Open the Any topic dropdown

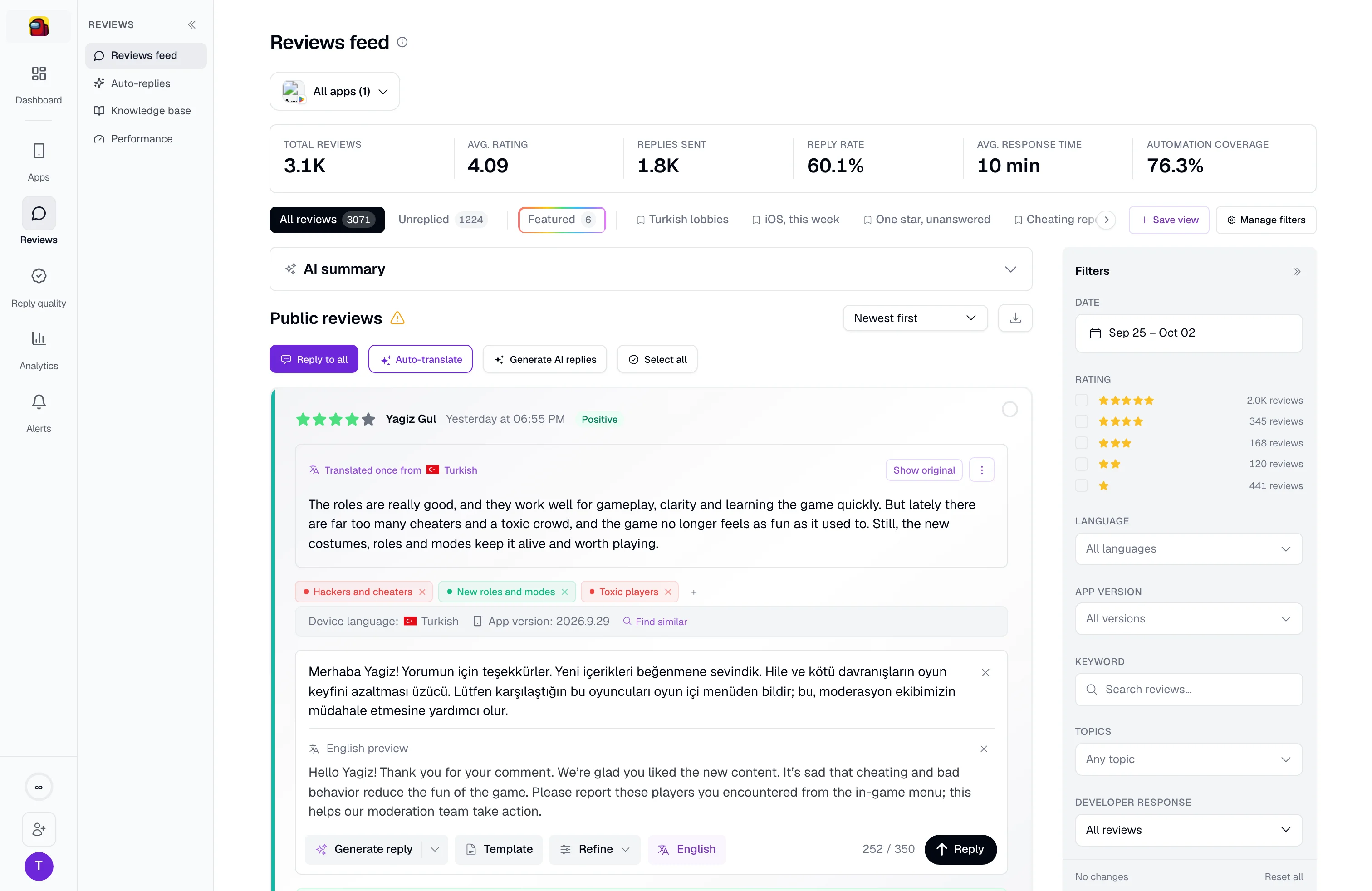[1189, 759]
